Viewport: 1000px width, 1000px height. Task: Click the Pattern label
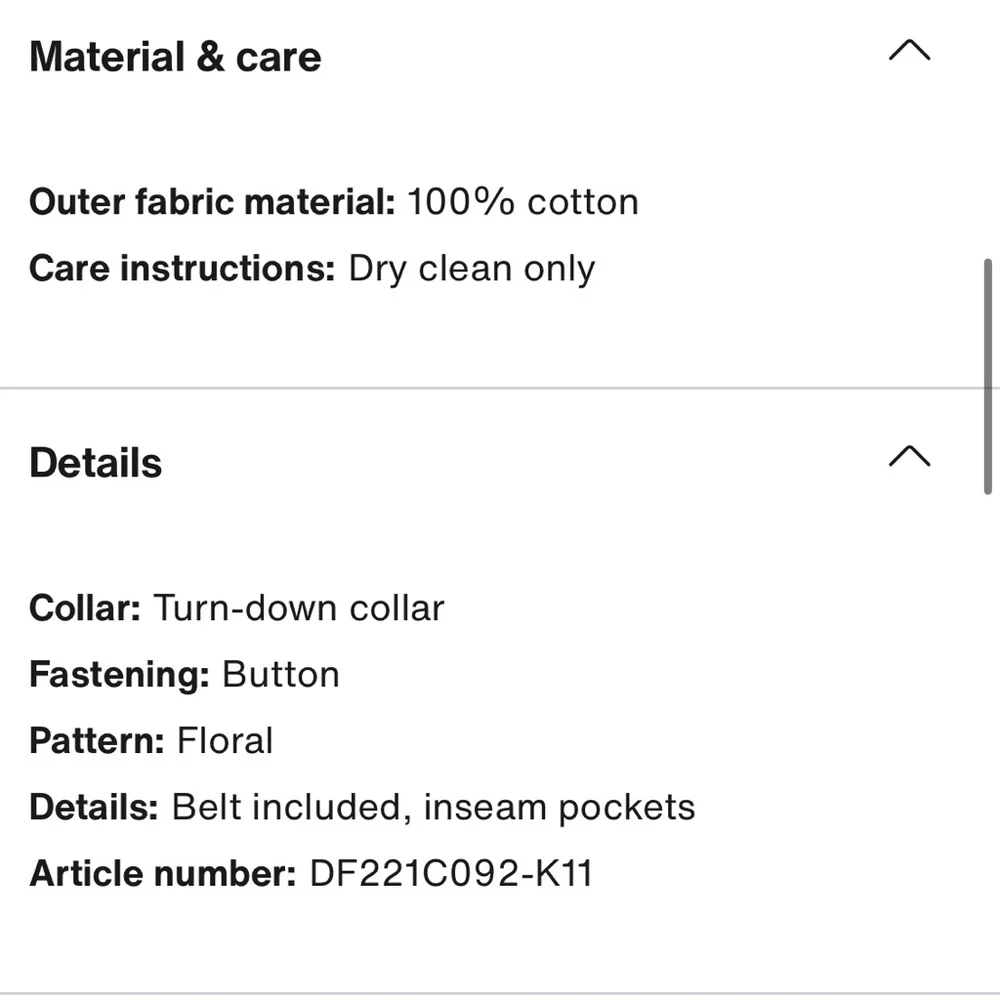(97, 741)
